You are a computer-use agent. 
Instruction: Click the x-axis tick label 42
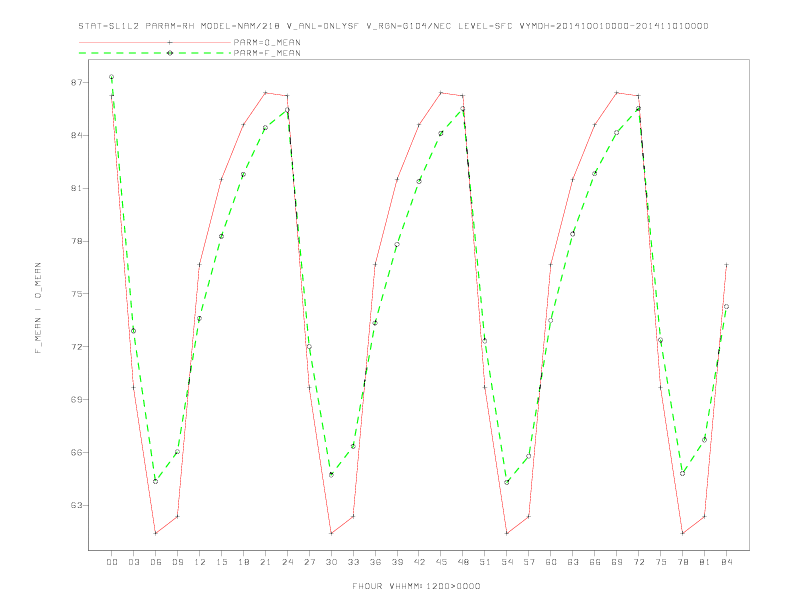click(x=419, y=562)
